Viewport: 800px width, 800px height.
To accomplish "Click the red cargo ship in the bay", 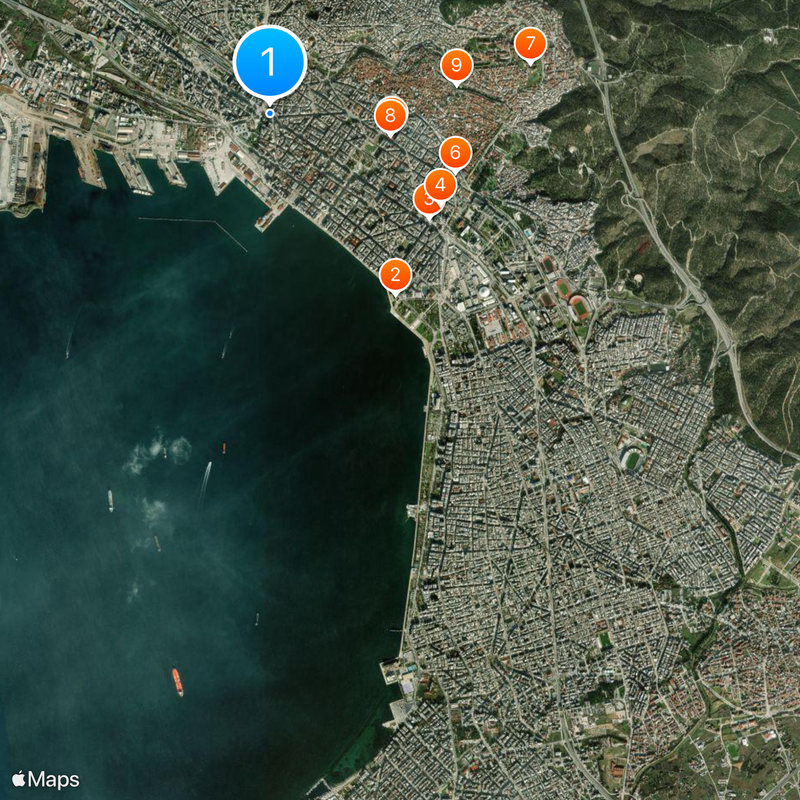I will pos(178,678).
